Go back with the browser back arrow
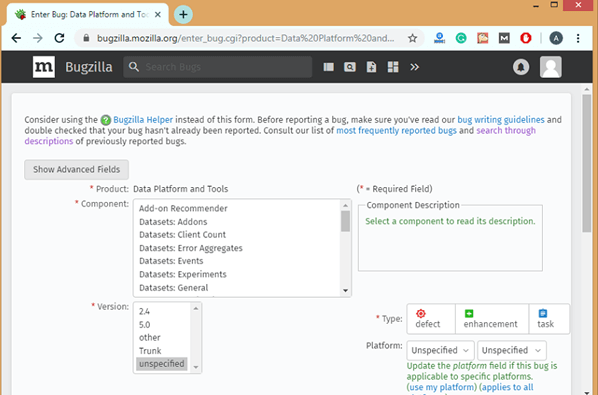598x395 pixels. [x=16, y=38]
